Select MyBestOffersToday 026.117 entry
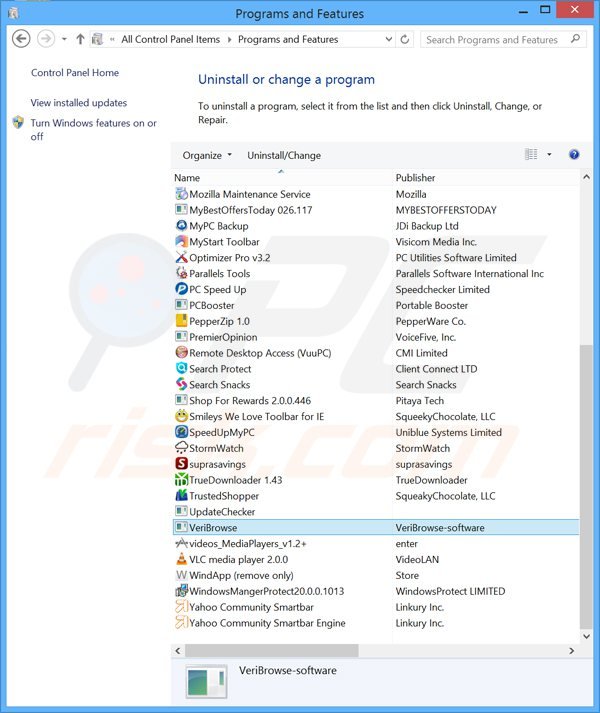 point(251,210)
